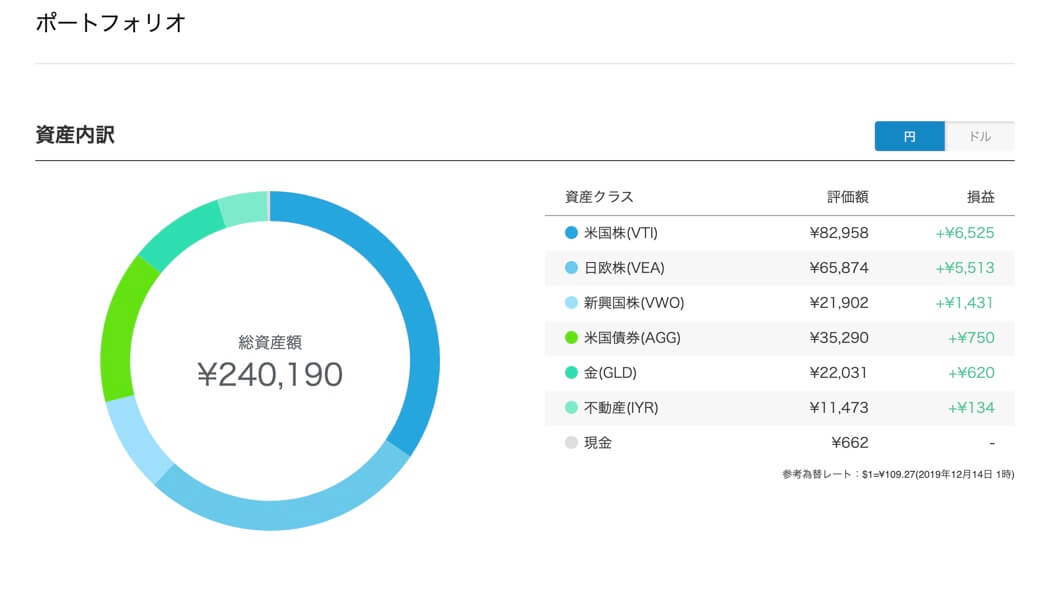The image size is (1054, 593).
Task: Select the 米国株(VTI) row label
Action: [620, 233]
